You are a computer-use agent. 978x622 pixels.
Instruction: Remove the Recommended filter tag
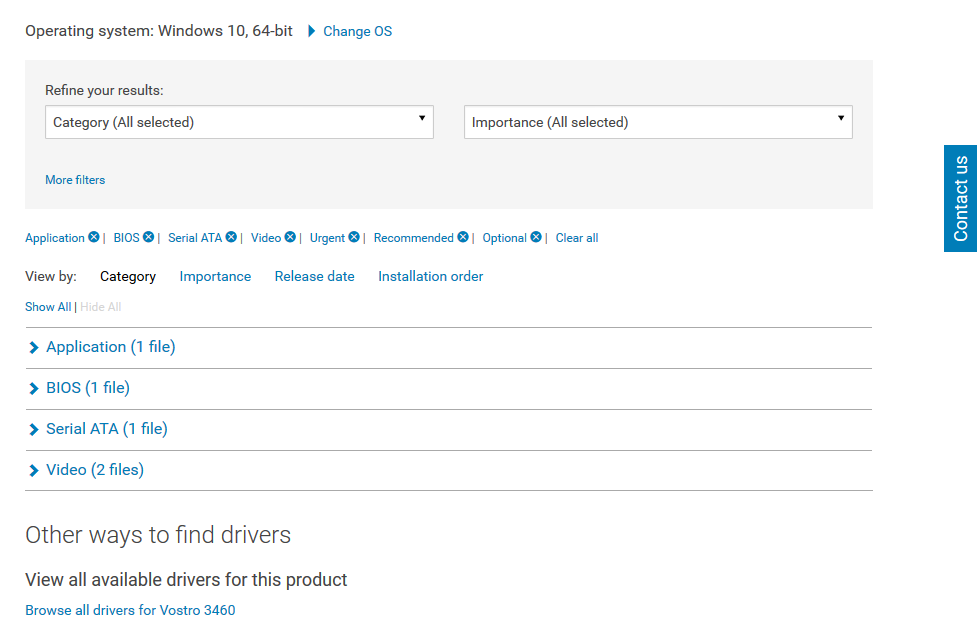[x=463, y=237]
